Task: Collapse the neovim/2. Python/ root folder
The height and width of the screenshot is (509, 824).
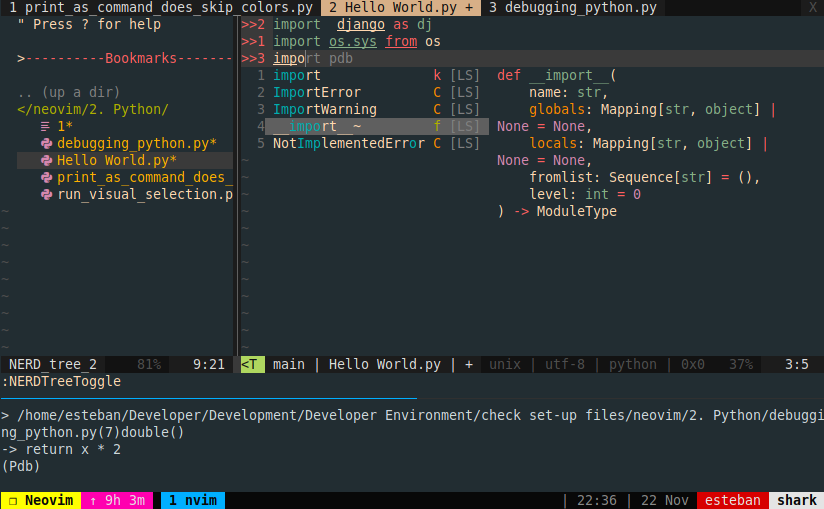Action: (x=93, y=109)
